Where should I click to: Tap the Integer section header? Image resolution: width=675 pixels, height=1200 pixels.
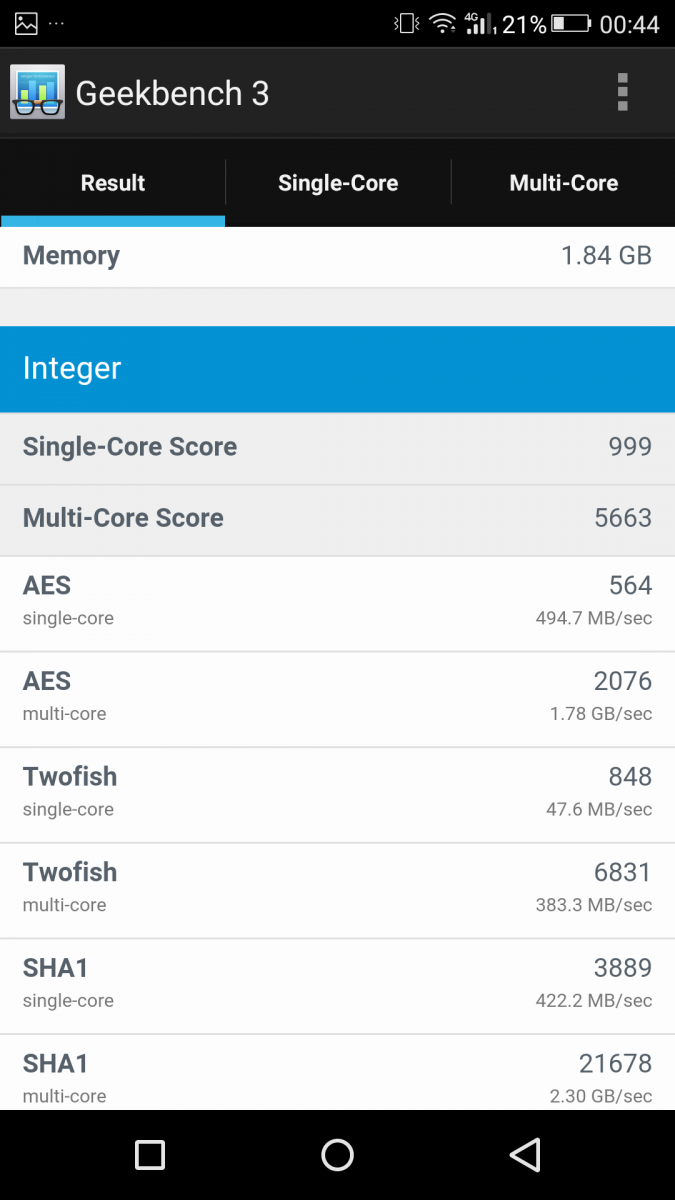coord(337,369)
